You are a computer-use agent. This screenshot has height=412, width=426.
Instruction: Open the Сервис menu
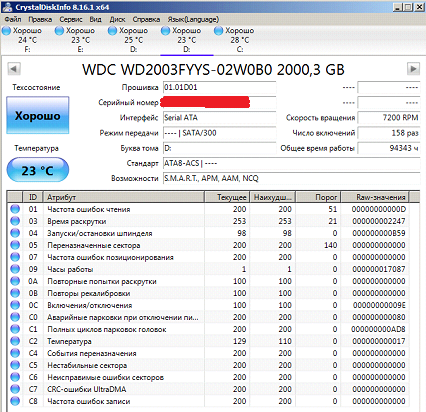click(x=71, y=19)
